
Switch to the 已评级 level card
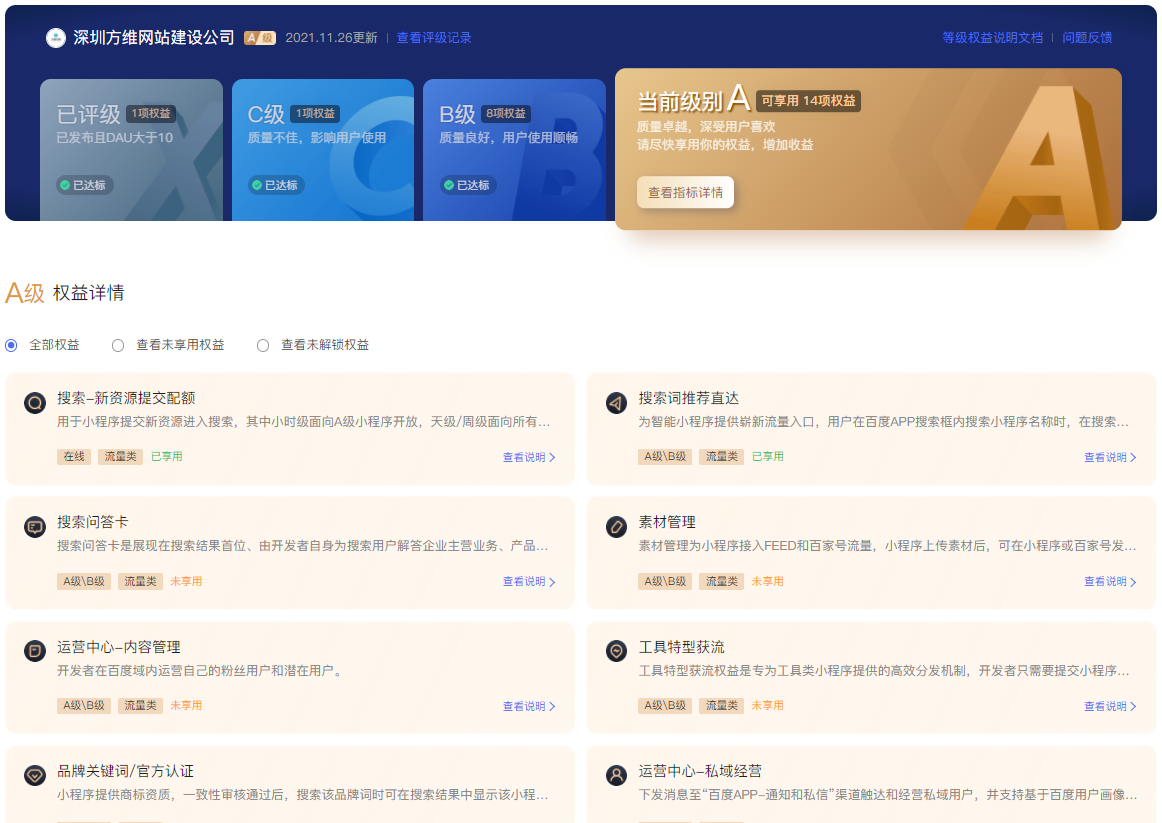point(131,150)
